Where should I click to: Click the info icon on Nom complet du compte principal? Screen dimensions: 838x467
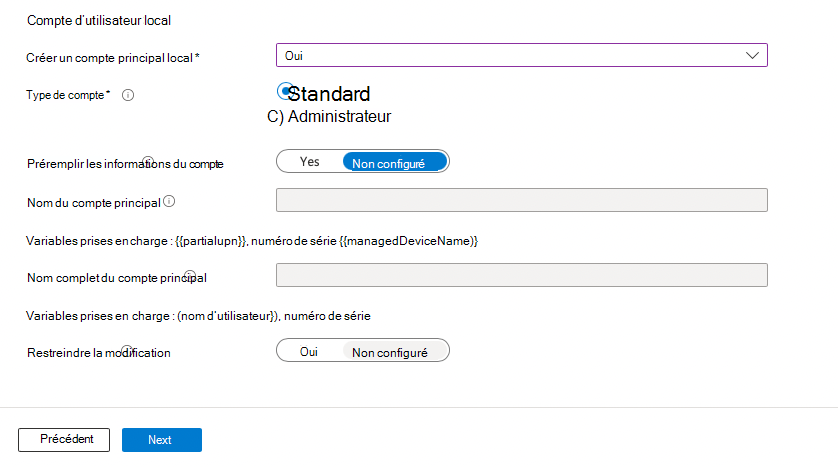(x=190, y=276)
